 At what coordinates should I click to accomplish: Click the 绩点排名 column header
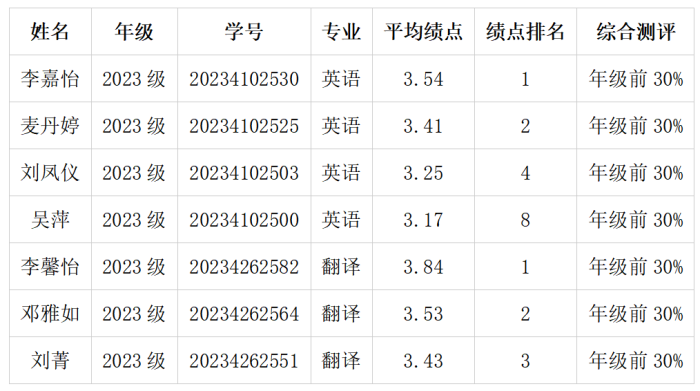tap(525, 32)
